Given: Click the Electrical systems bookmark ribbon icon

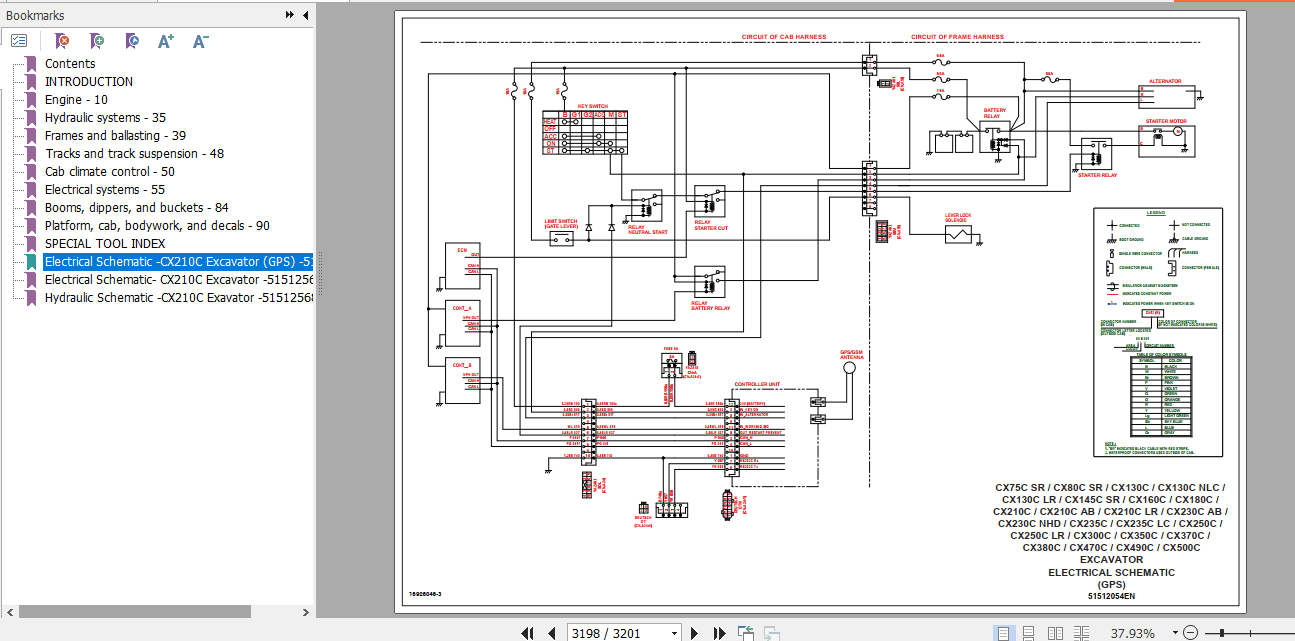Looking at the screenshot, I should point(31,190).
